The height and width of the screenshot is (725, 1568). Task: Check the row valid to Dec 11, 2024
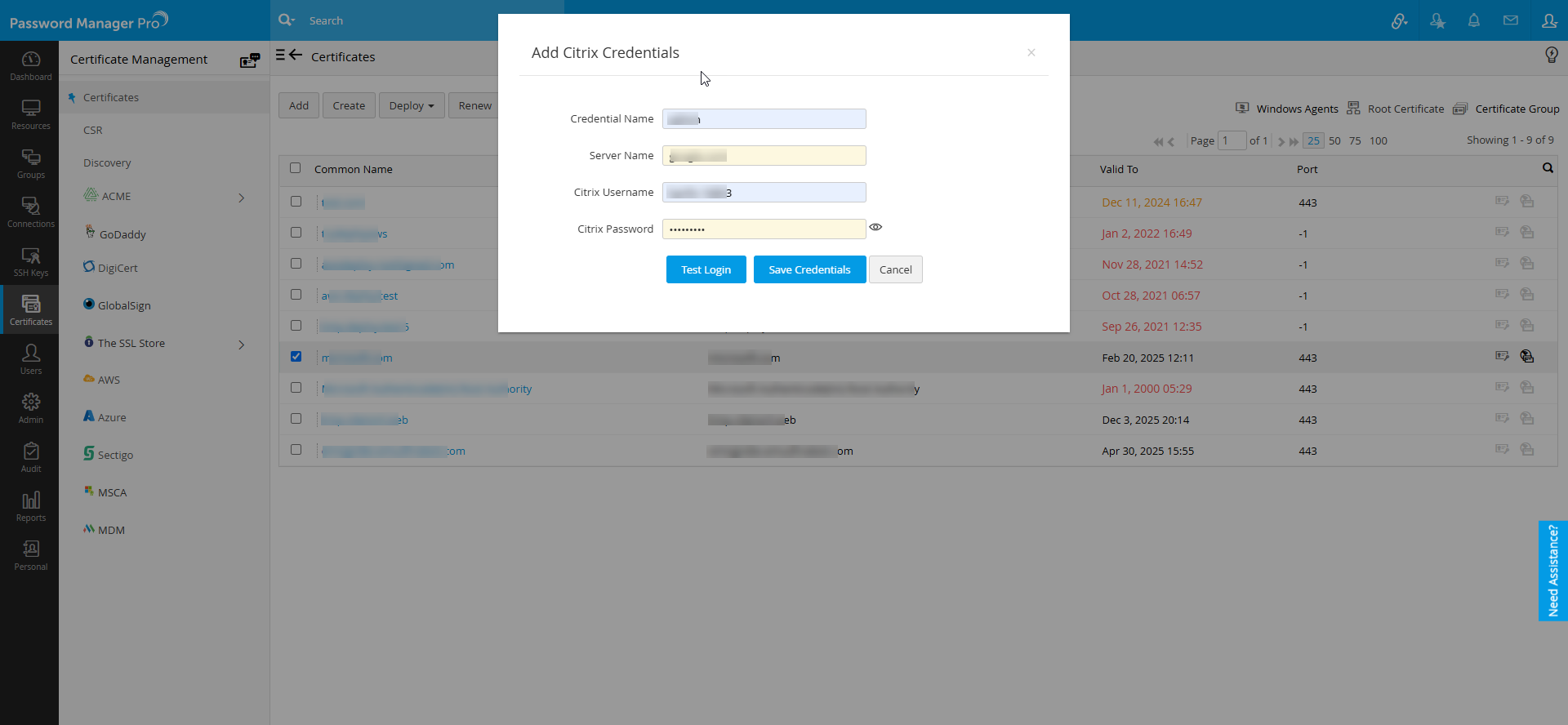(x=296, y=201)
